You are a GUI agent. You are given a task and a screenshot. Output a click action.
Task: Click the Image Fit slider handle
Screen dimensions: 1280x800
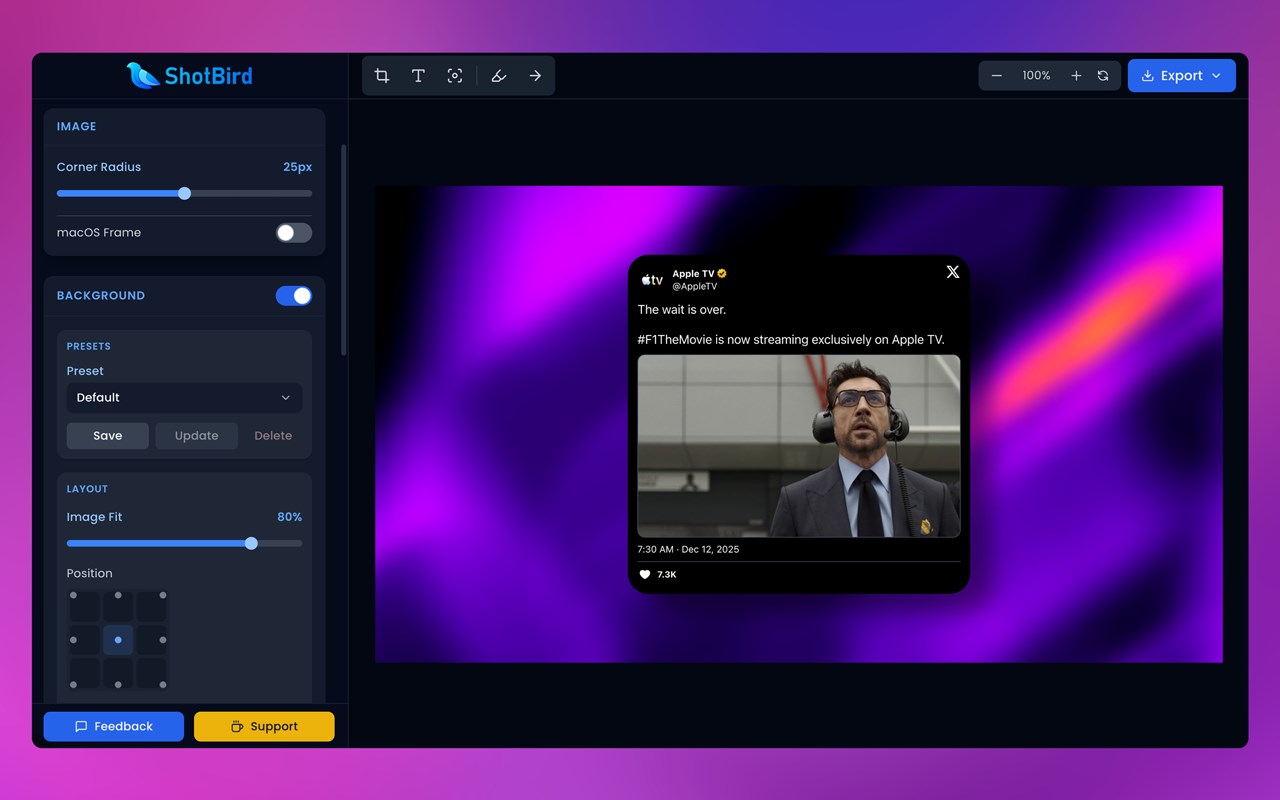click(x=252, y=544)
